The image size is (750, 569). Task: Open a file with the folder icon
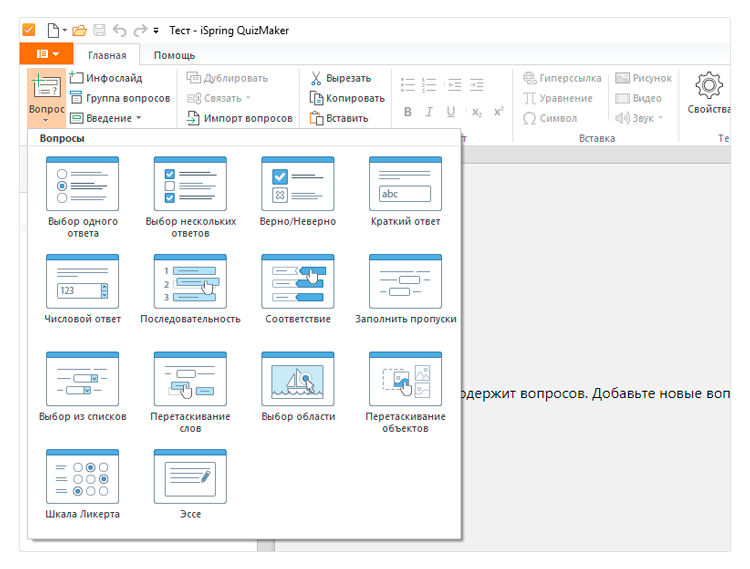(79, 31)
